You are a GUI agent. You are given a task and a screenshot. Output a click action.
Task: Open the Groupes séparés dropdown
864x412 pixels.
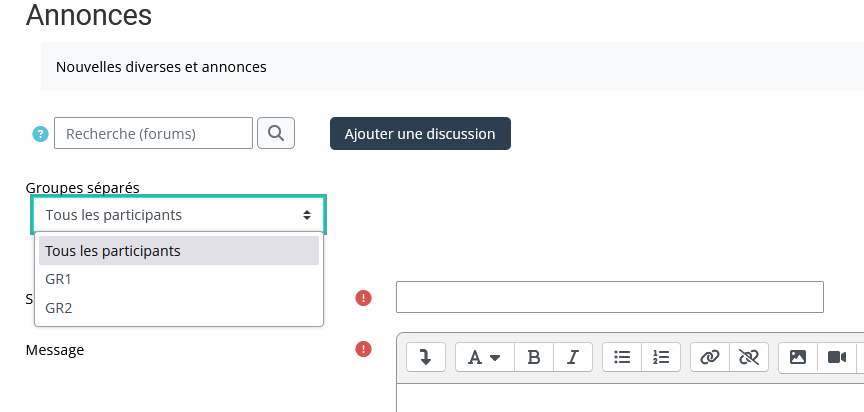[x=179, y=215]
